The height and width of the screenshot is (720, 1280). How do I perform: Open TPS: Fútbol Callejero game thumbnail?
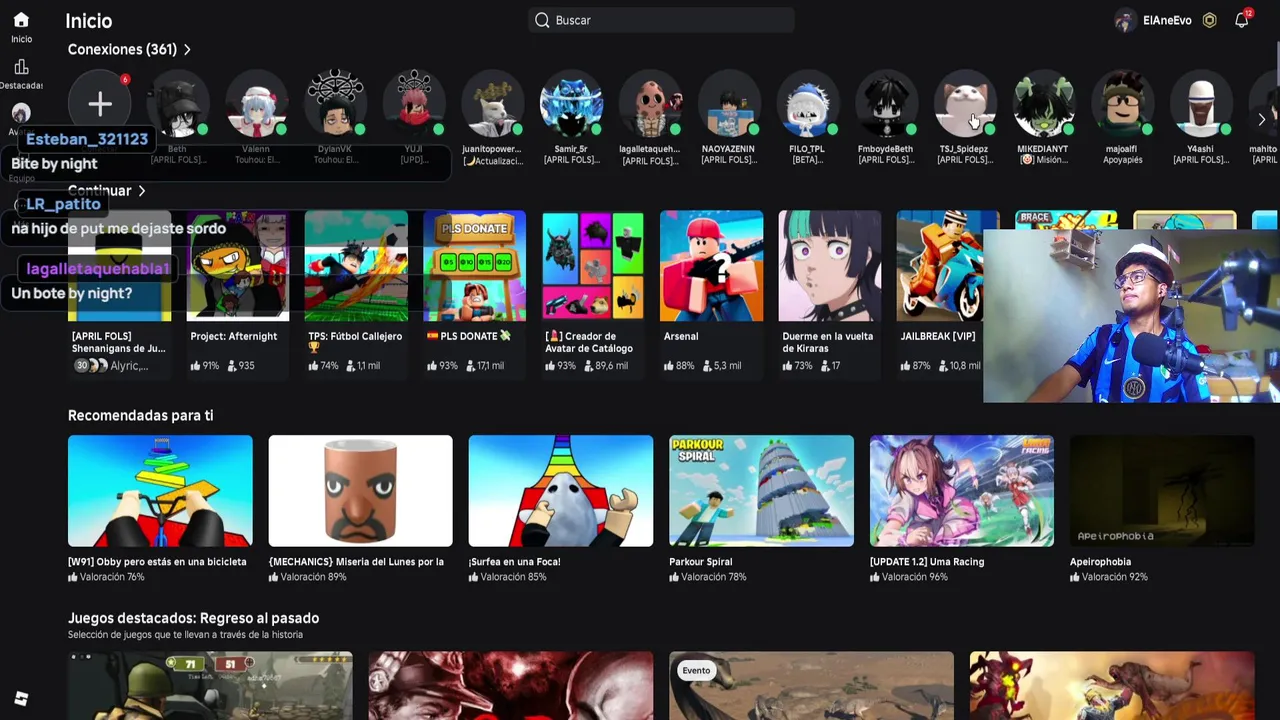click(356, 266)
